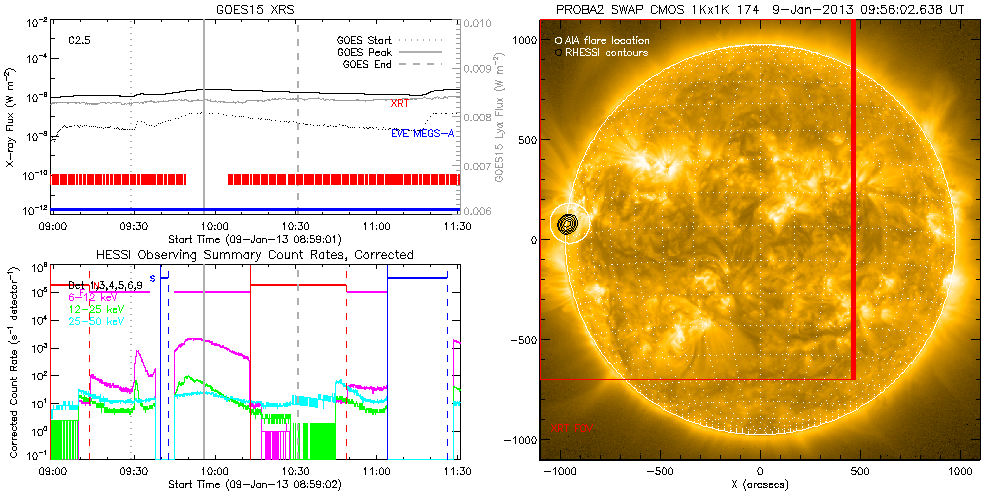The width and height of the screenshot is (1000, 500).
Task: Click the black circle marker beside 'RHESSI contours'
Action: pyautogui.click(x=557, y=52)
